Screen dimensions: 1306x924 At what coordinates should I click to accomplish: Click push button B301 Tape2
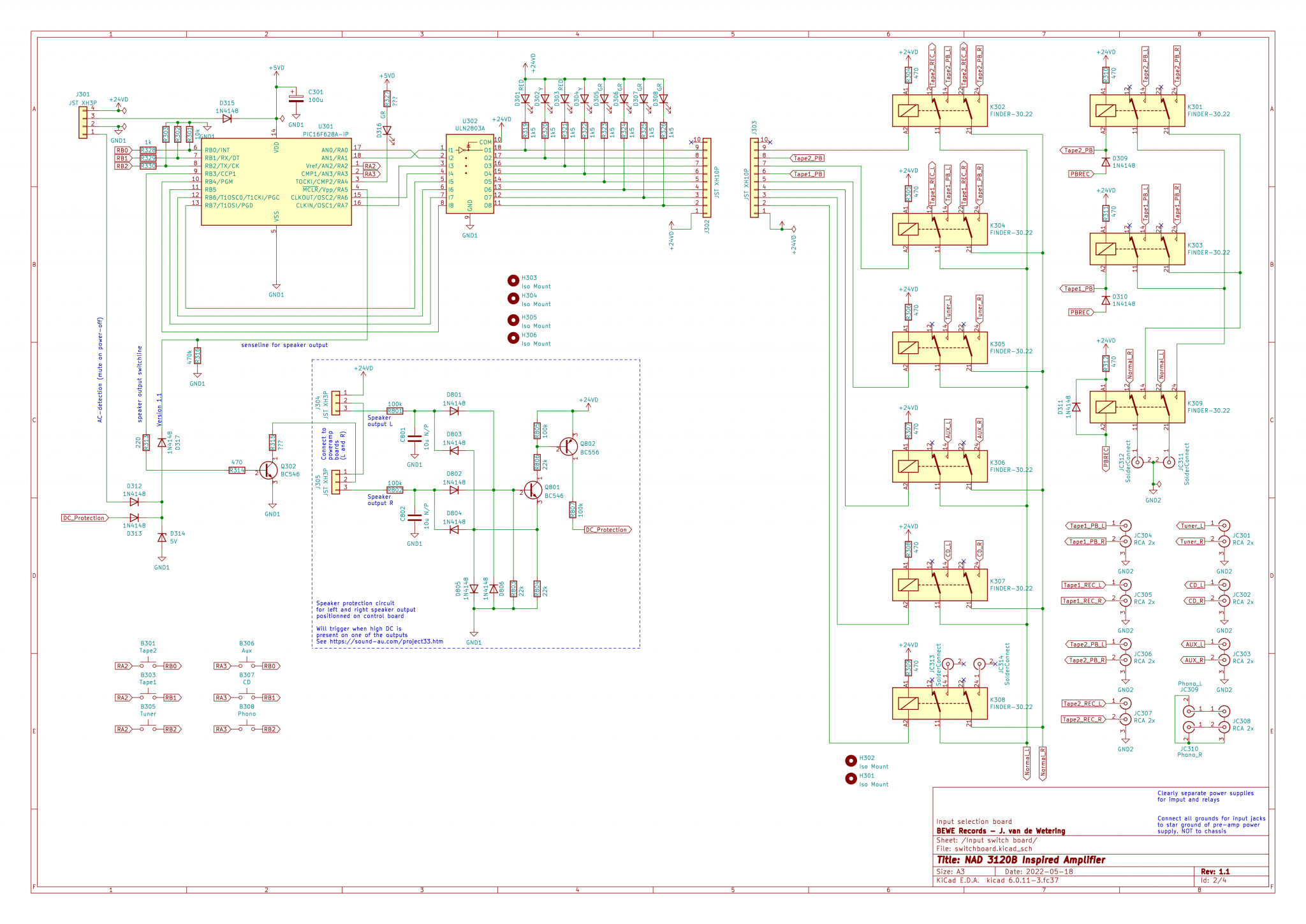148,664
